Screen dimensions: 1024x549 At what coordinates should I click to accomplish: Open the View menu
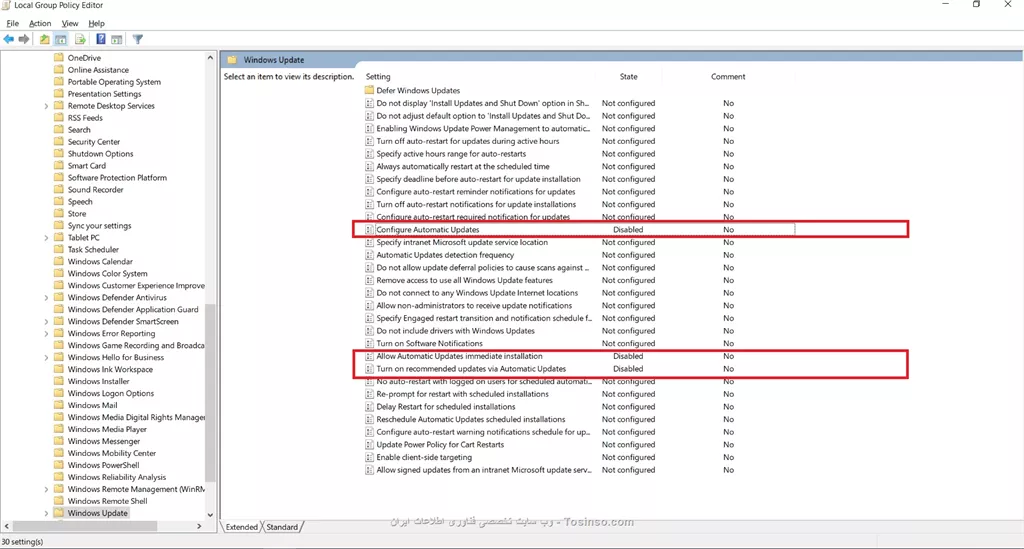(x=70, y=24)
